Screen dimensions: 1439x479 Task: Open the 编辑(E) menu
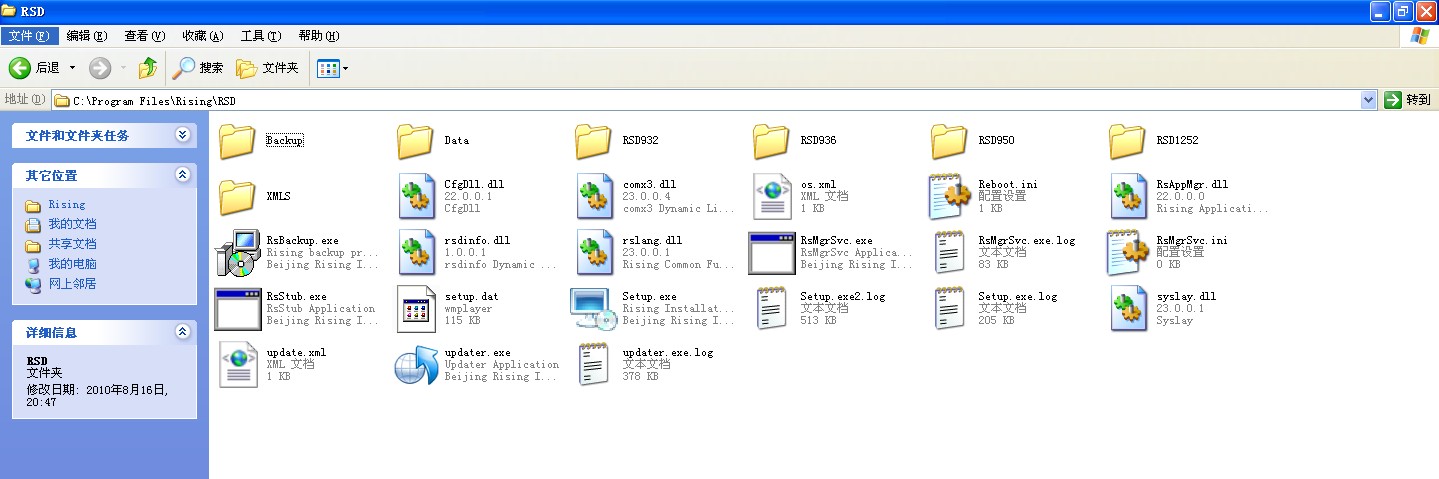point(87,35)
